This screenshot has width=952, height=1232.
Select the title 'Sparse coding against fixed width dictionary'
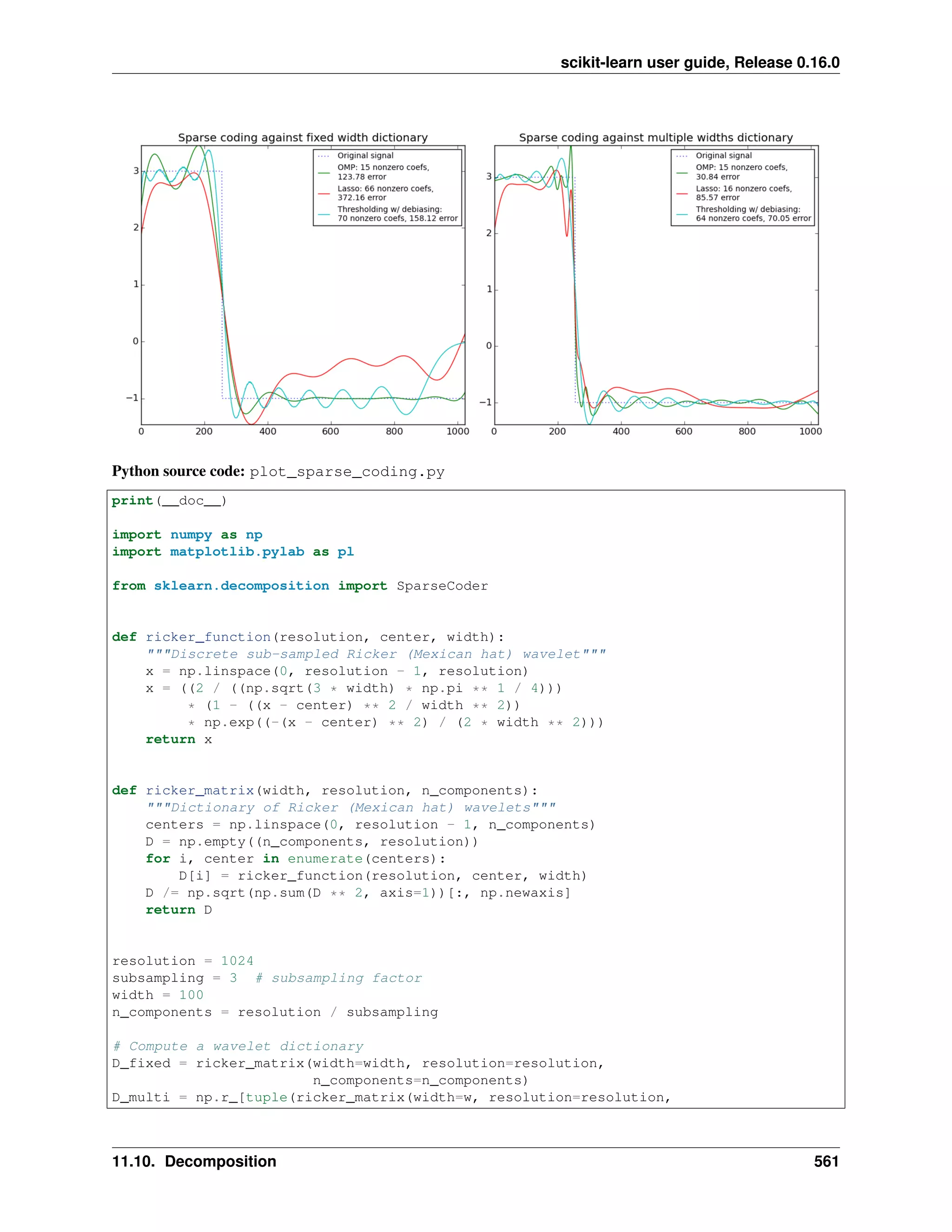pos(303,138)
